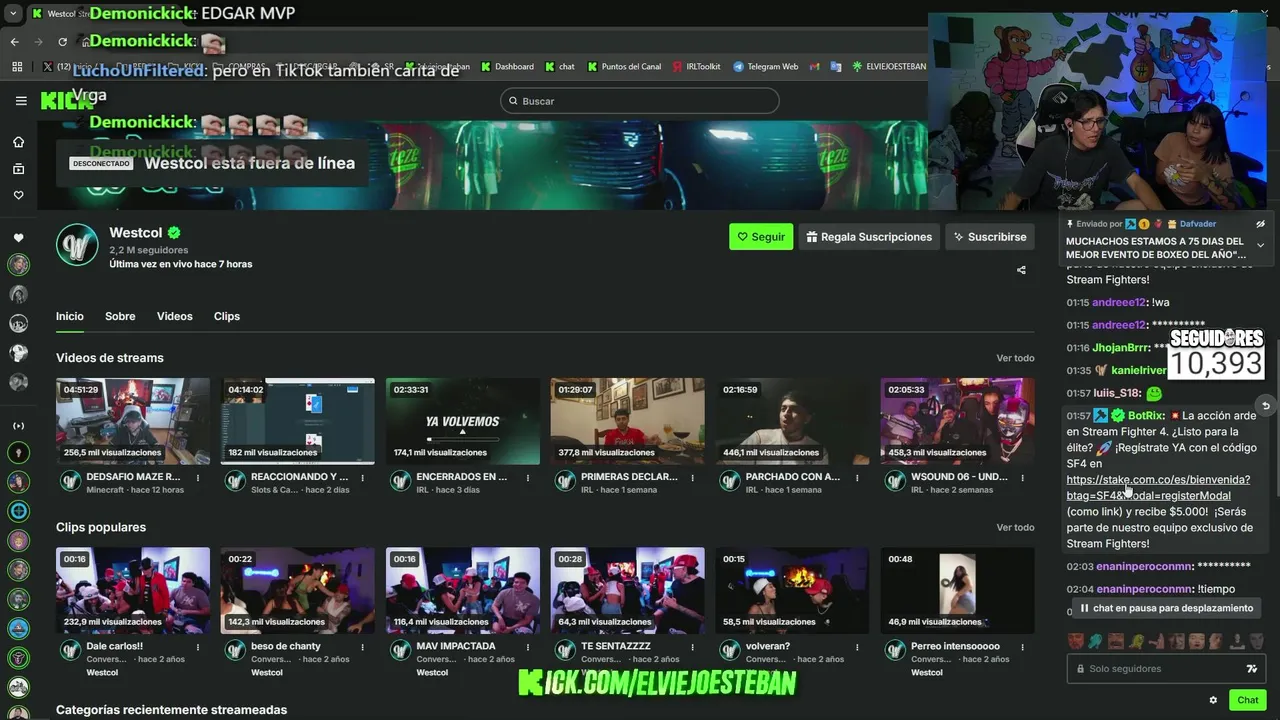Play the volveran? clip

pyautogui.click(x=793, y=590)
